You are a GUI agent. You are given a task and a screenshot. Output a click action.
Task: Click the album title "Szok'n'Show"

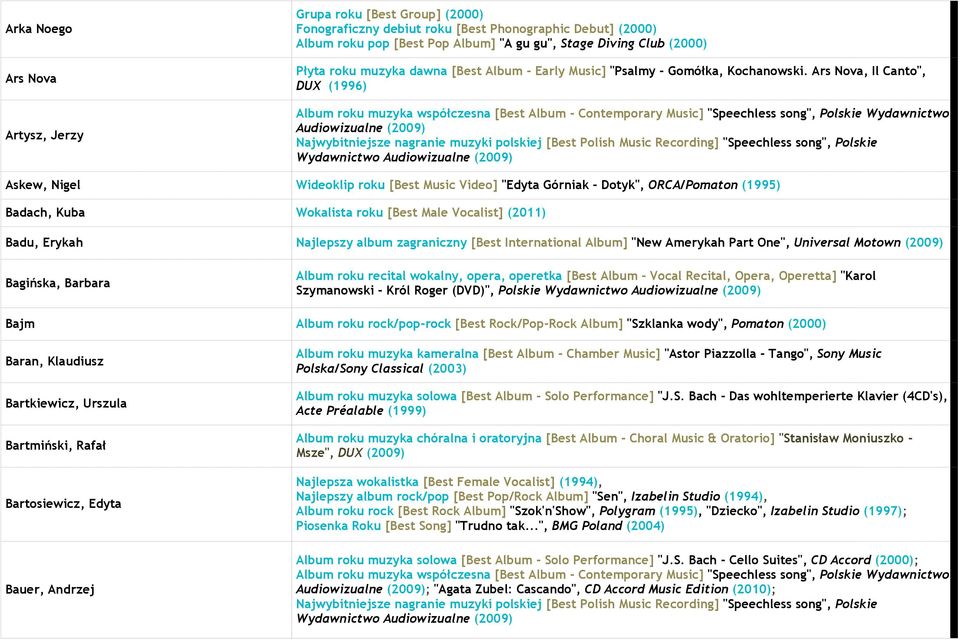550,511
